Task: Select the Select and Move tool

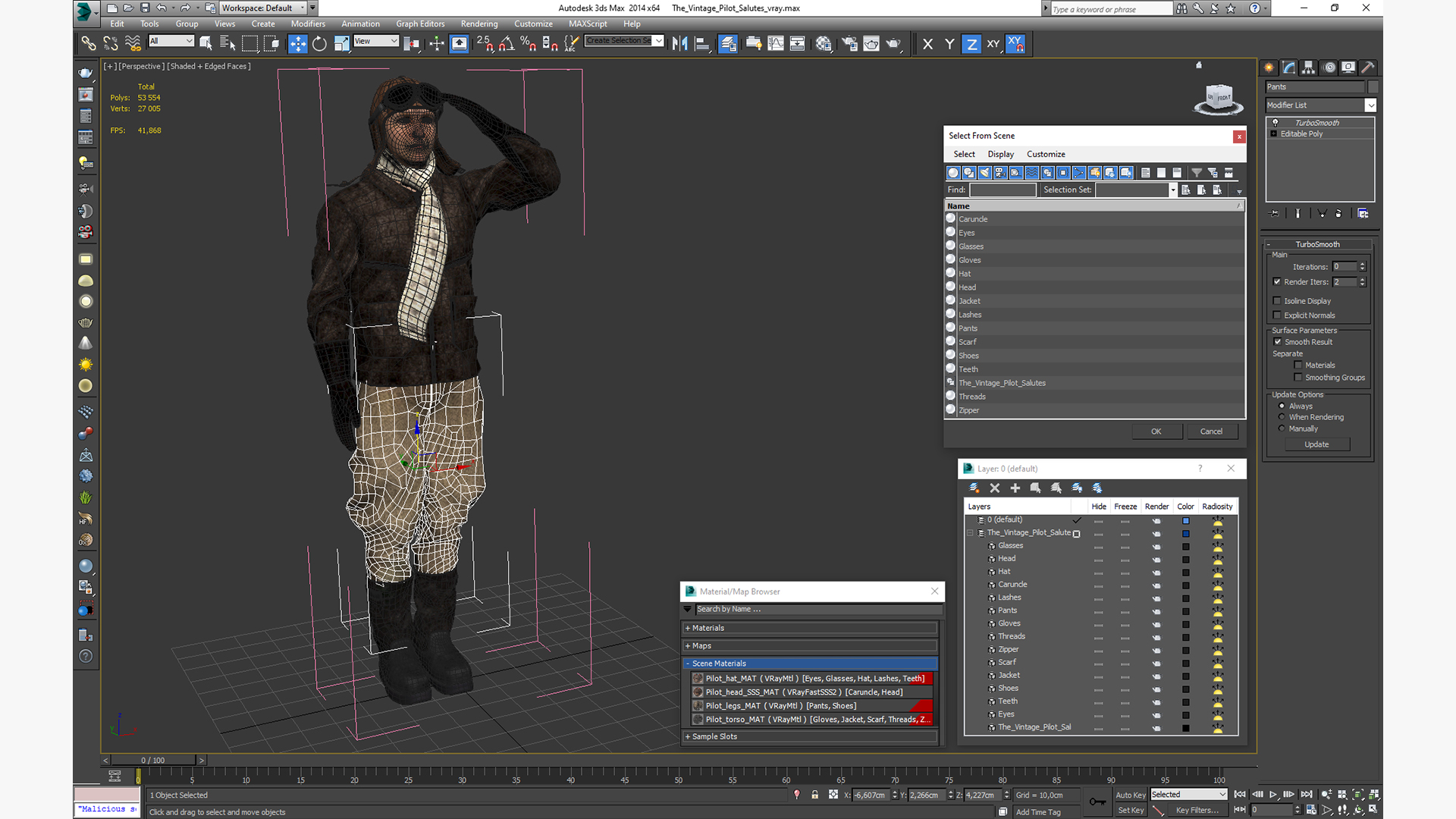Action: click(297, 44)
